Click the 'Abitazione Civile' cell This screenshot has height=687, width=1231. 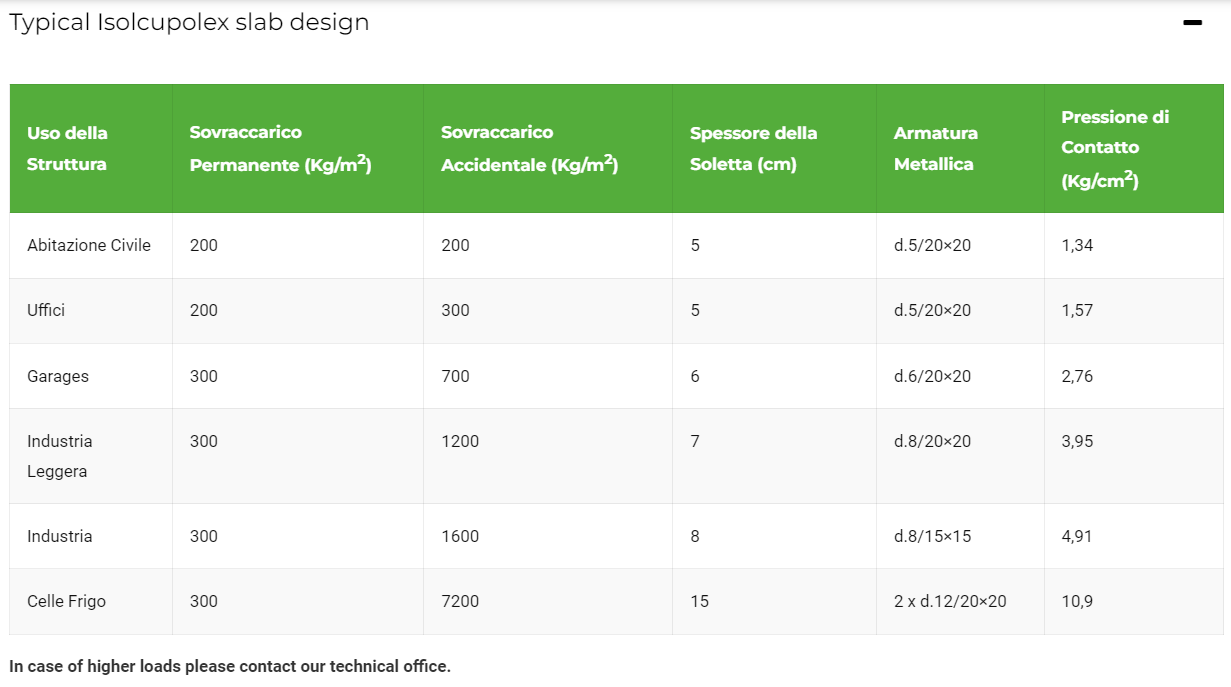tap(91, 245)
